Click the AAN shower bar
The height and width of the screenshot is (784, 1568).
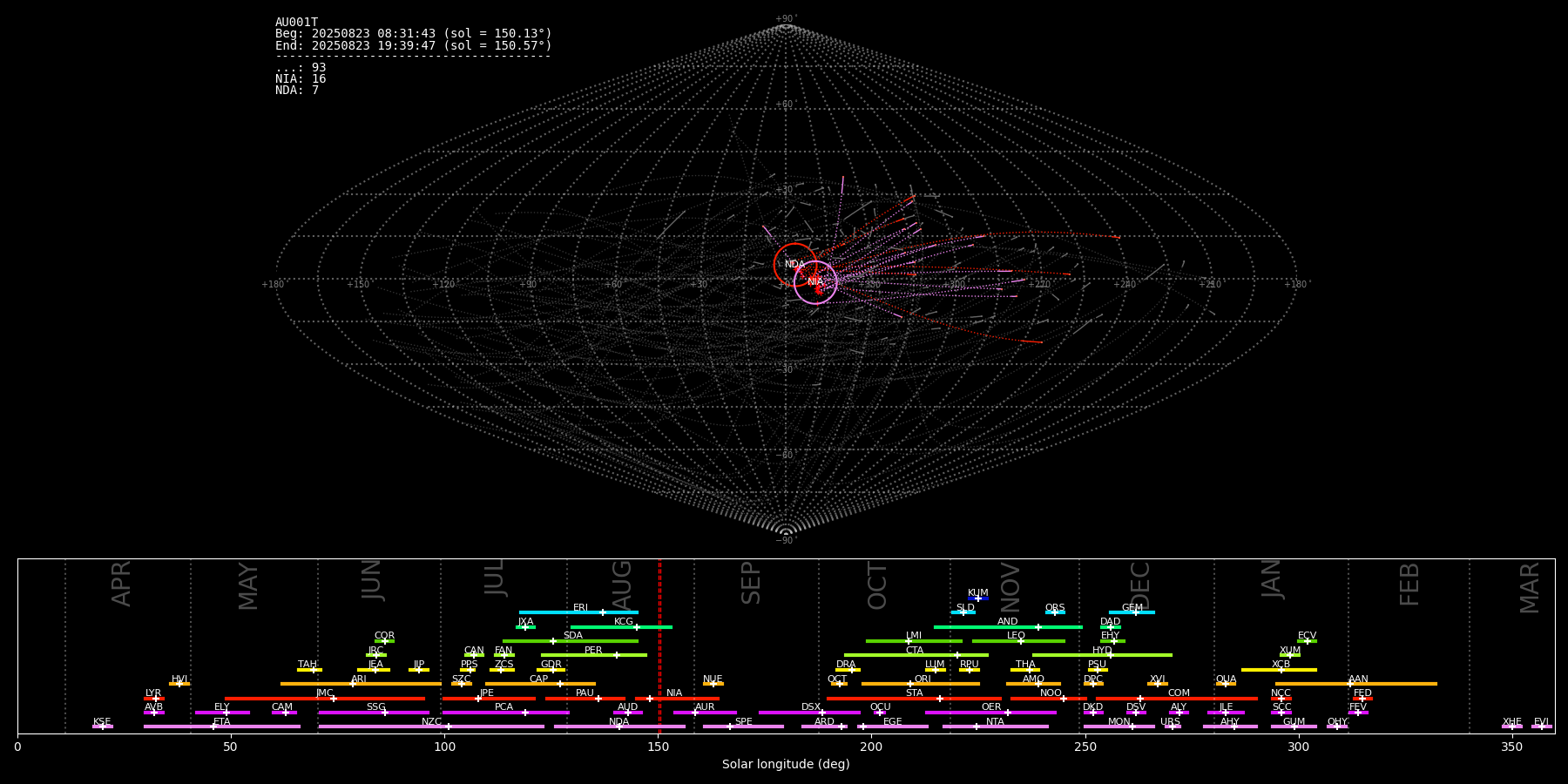click(x=1356, y=684)
